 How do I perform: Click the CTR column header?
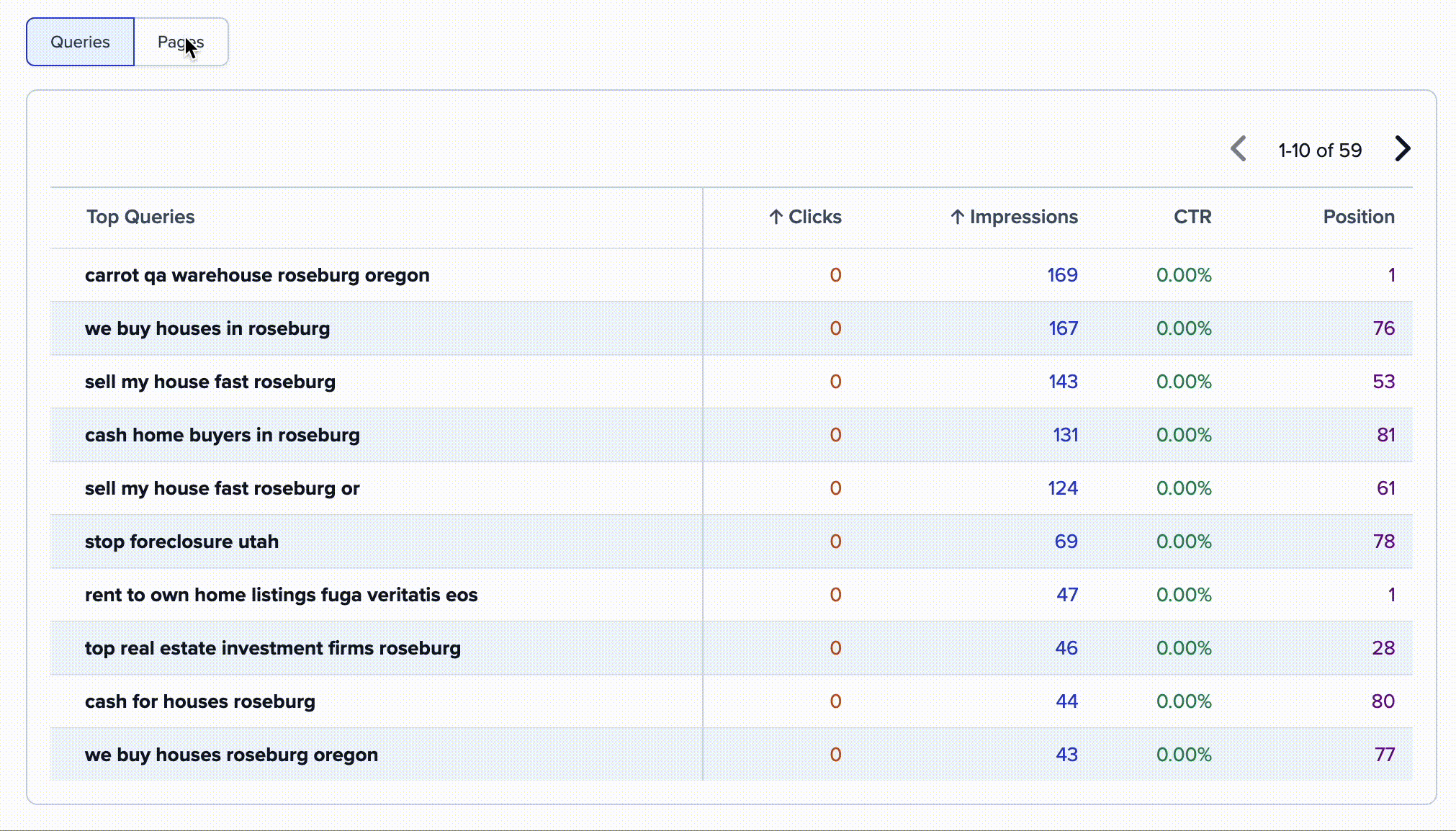[x=1192, y=217]
